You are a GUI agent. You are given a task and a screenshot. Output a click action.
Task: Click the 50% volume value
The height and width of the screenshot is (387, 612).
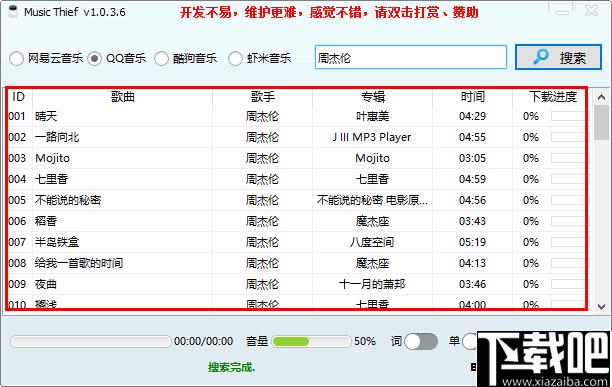[x=365, y=341]
